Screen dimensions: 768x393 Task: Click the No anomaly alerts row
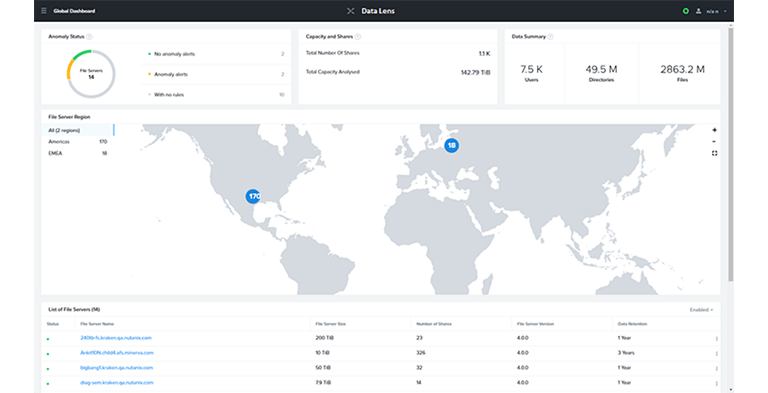(x=216, y=54)
